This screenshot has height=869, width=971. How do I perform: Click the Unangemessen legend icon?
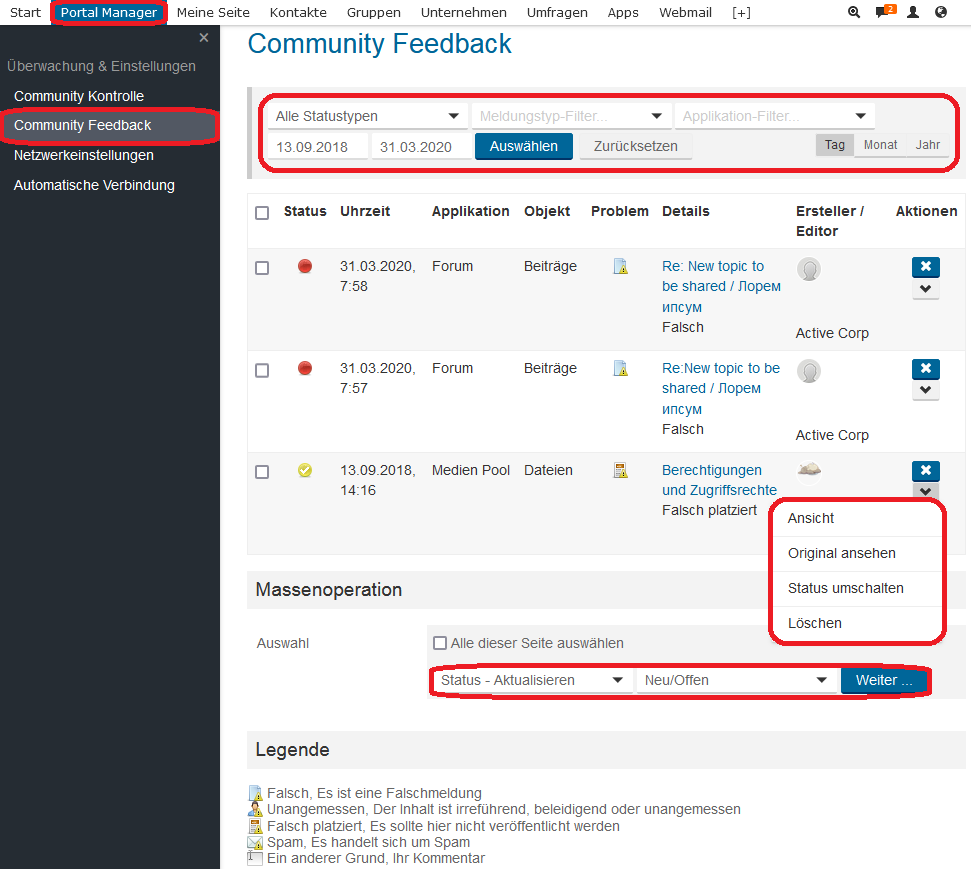point(255,810)
